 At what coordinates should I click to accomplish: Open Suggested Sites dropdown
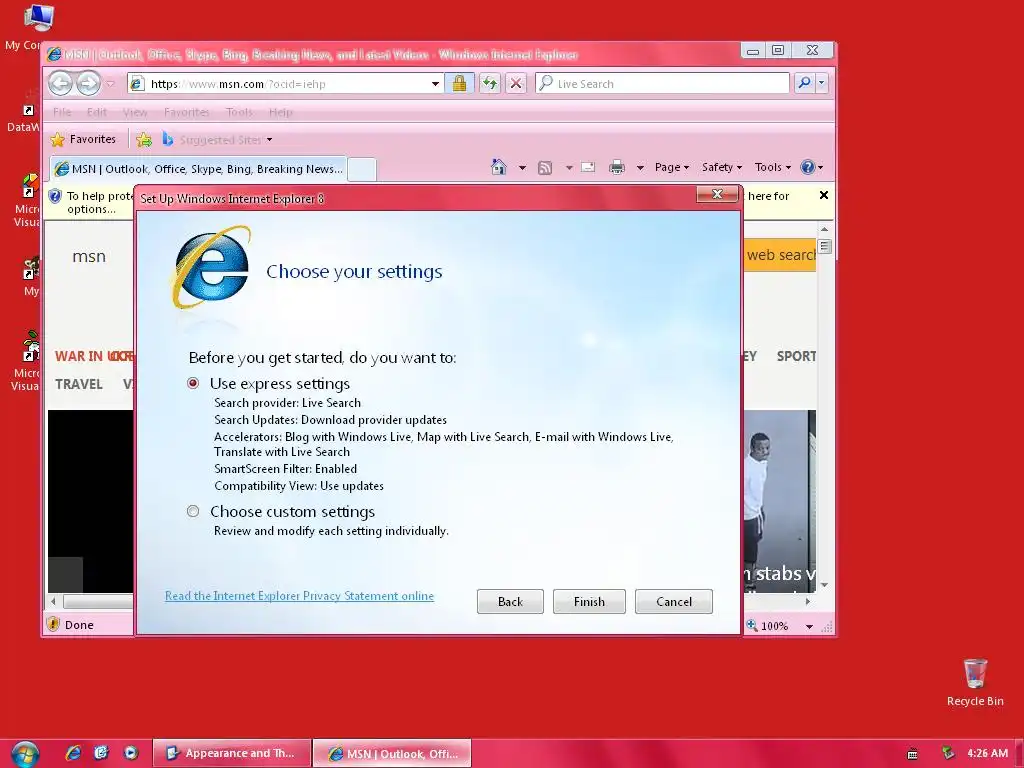point(217,140)
